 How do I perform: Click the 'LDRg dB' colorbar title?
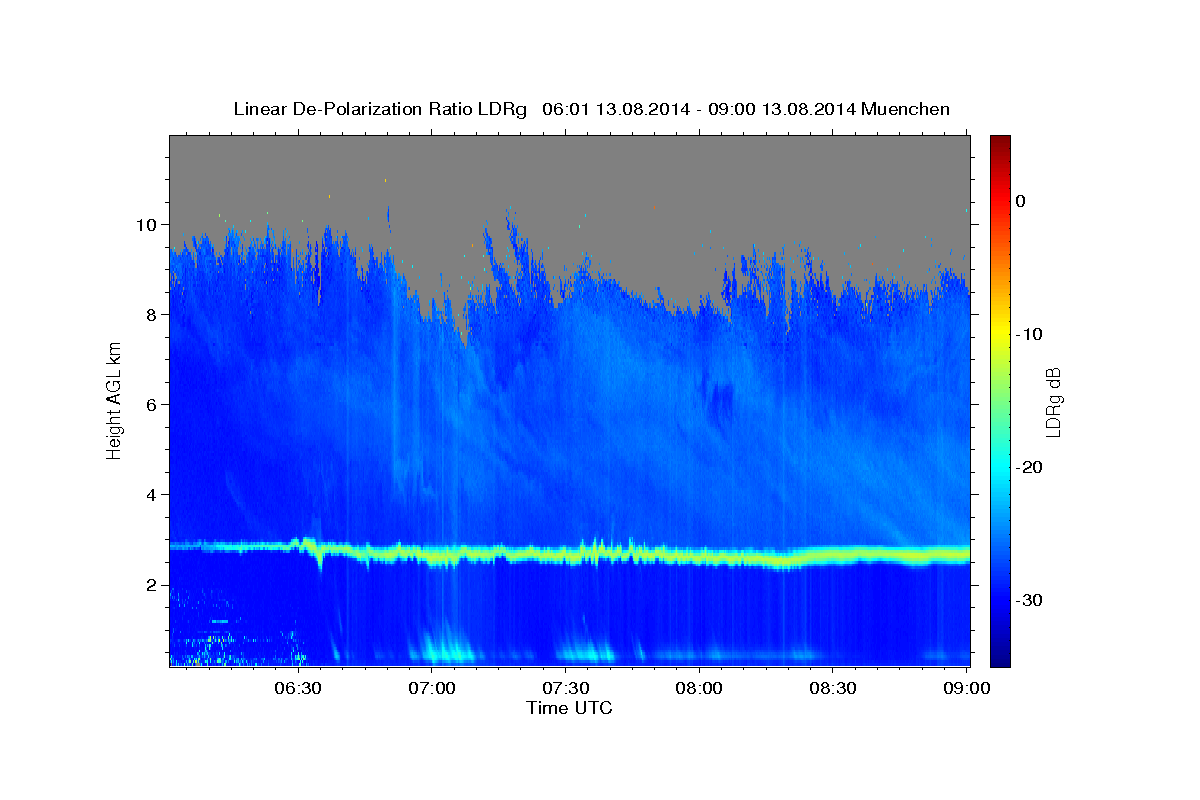click(x=1053, y=401)
